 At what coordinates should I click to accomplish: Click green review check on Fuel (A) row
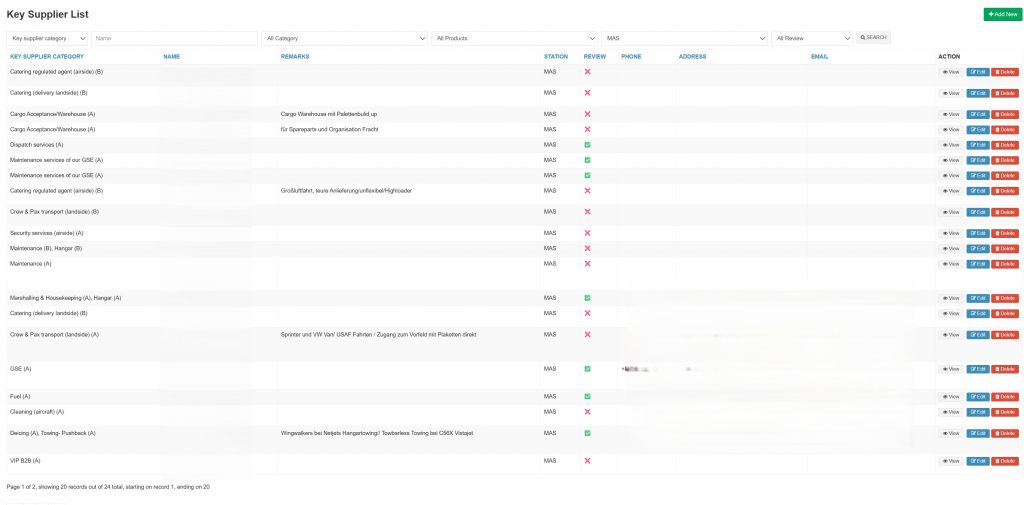587,397
